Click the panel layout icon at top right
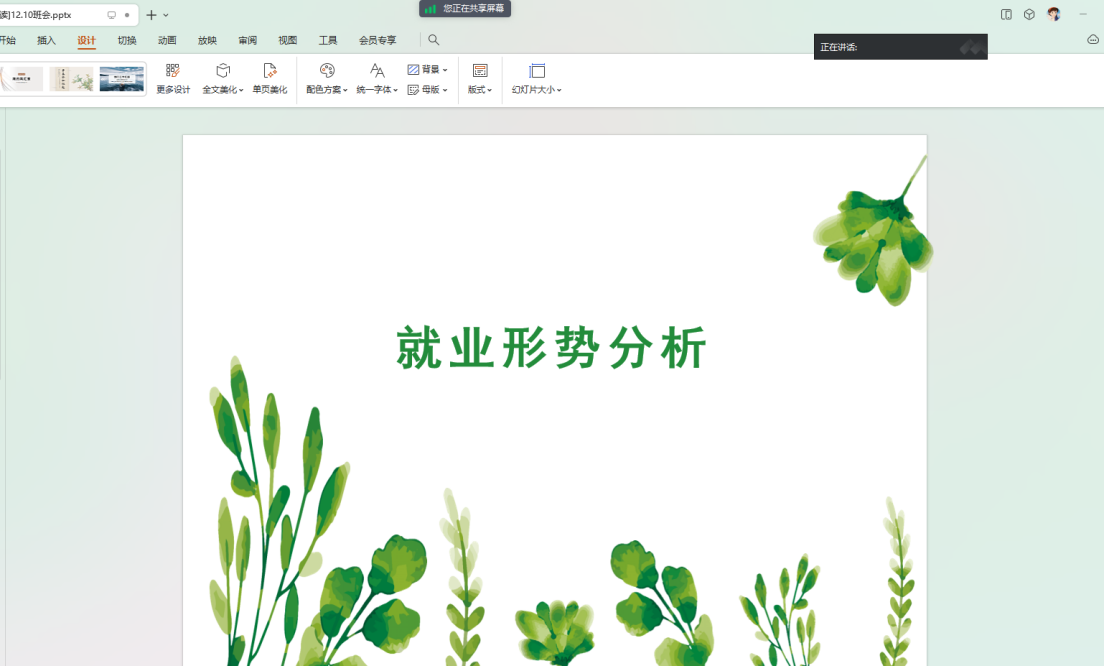The height and width of the screenshot is (666, 1104). [x=1006, y=14]
